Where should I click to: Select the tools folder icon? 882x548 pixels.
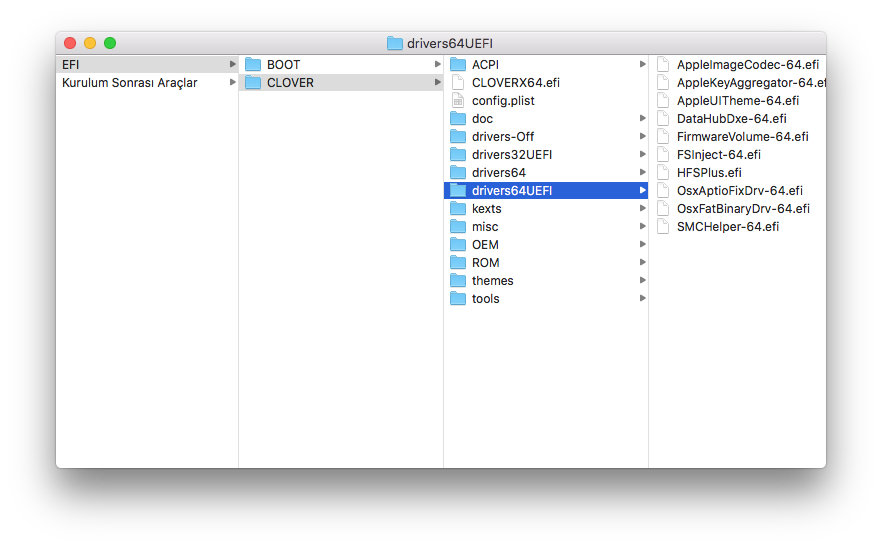click(458, 299)
